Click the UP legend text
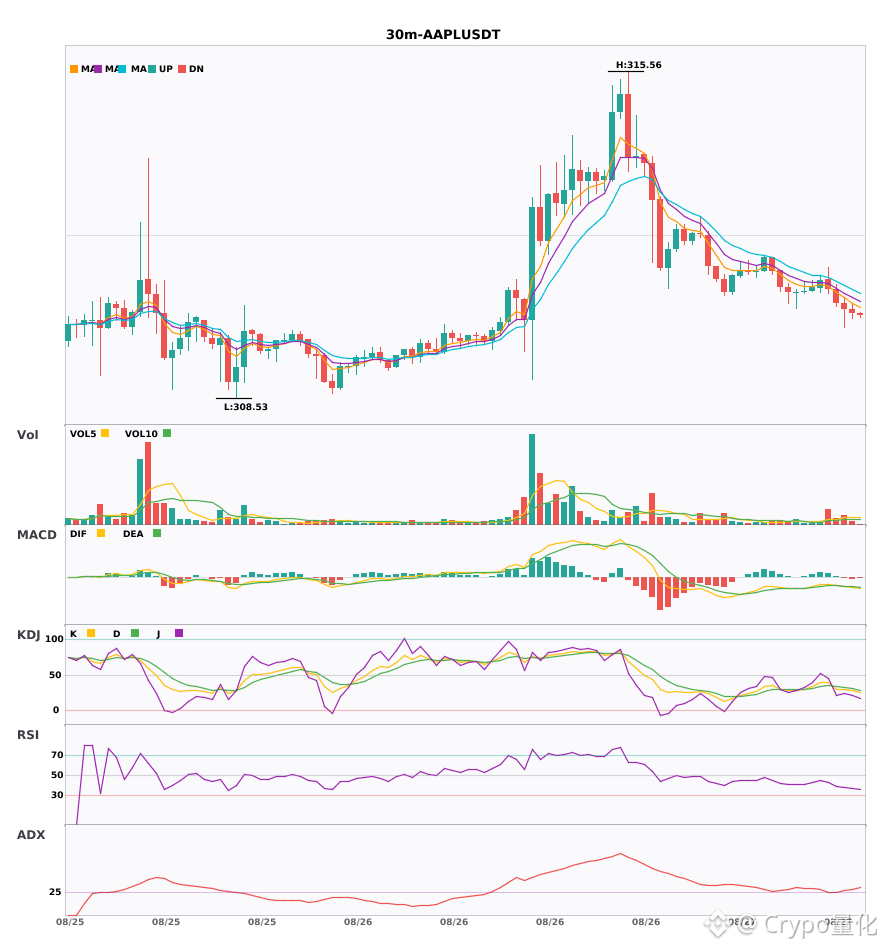This screenshot has height=950, width=885. [x=166, y=69]
